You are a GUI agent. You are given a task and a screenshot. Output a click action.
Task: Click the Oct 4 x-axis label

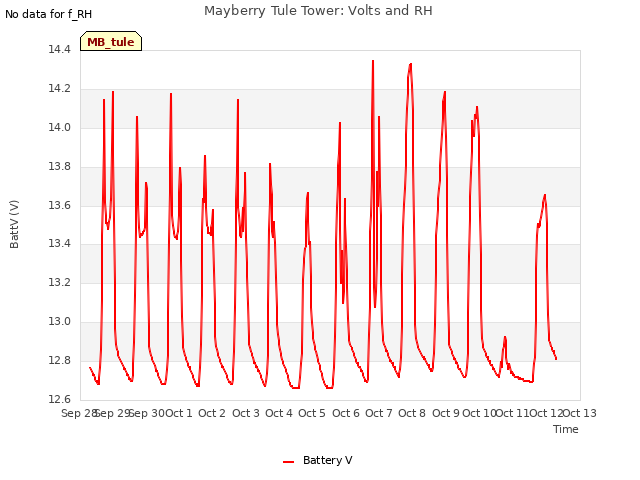point(279,413)
